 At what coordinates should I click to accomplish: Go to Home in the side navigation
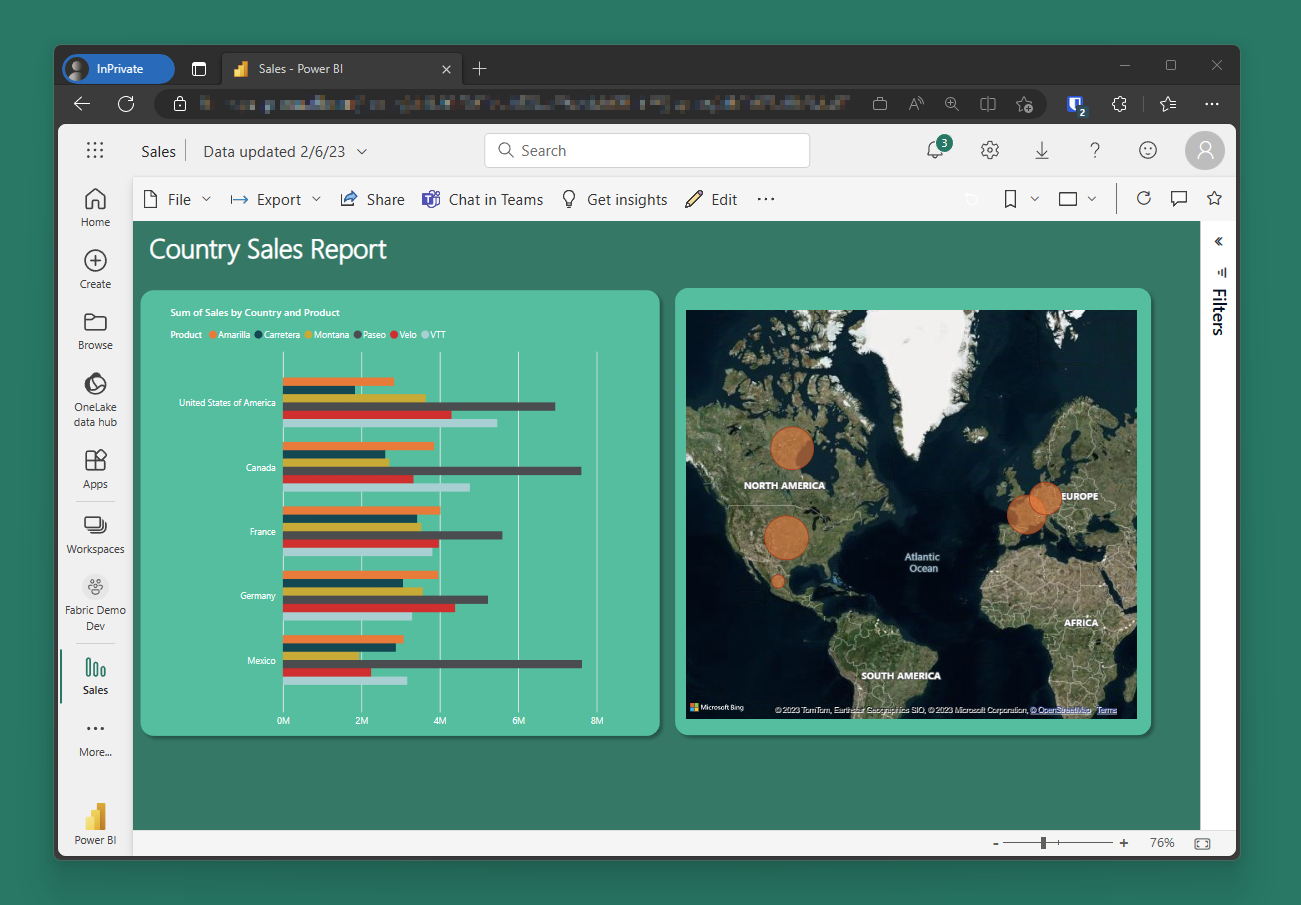point(95,207)
